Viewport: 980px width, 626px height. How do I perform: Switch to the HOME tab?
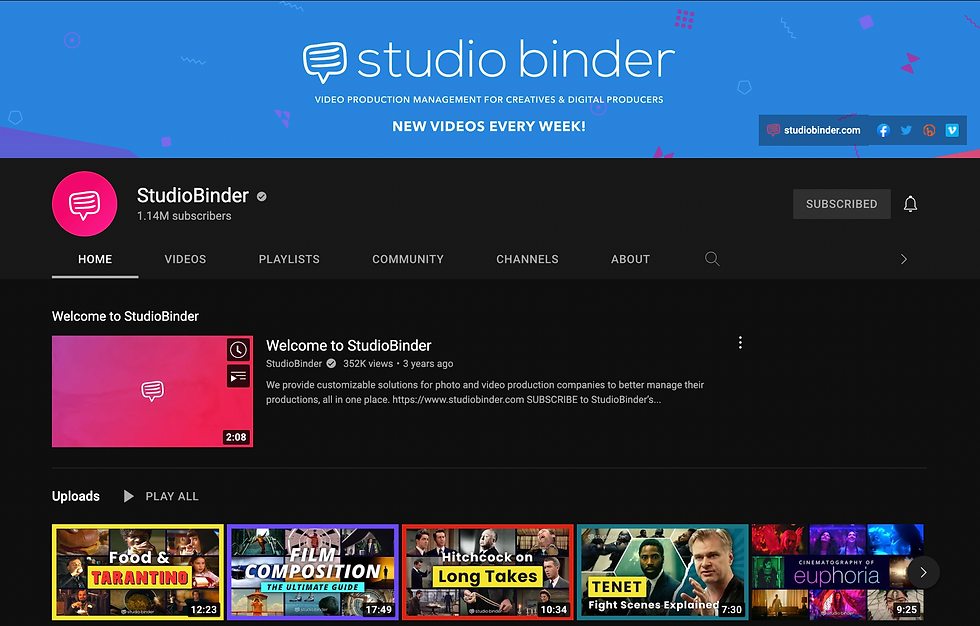click(x=95, y=259)
